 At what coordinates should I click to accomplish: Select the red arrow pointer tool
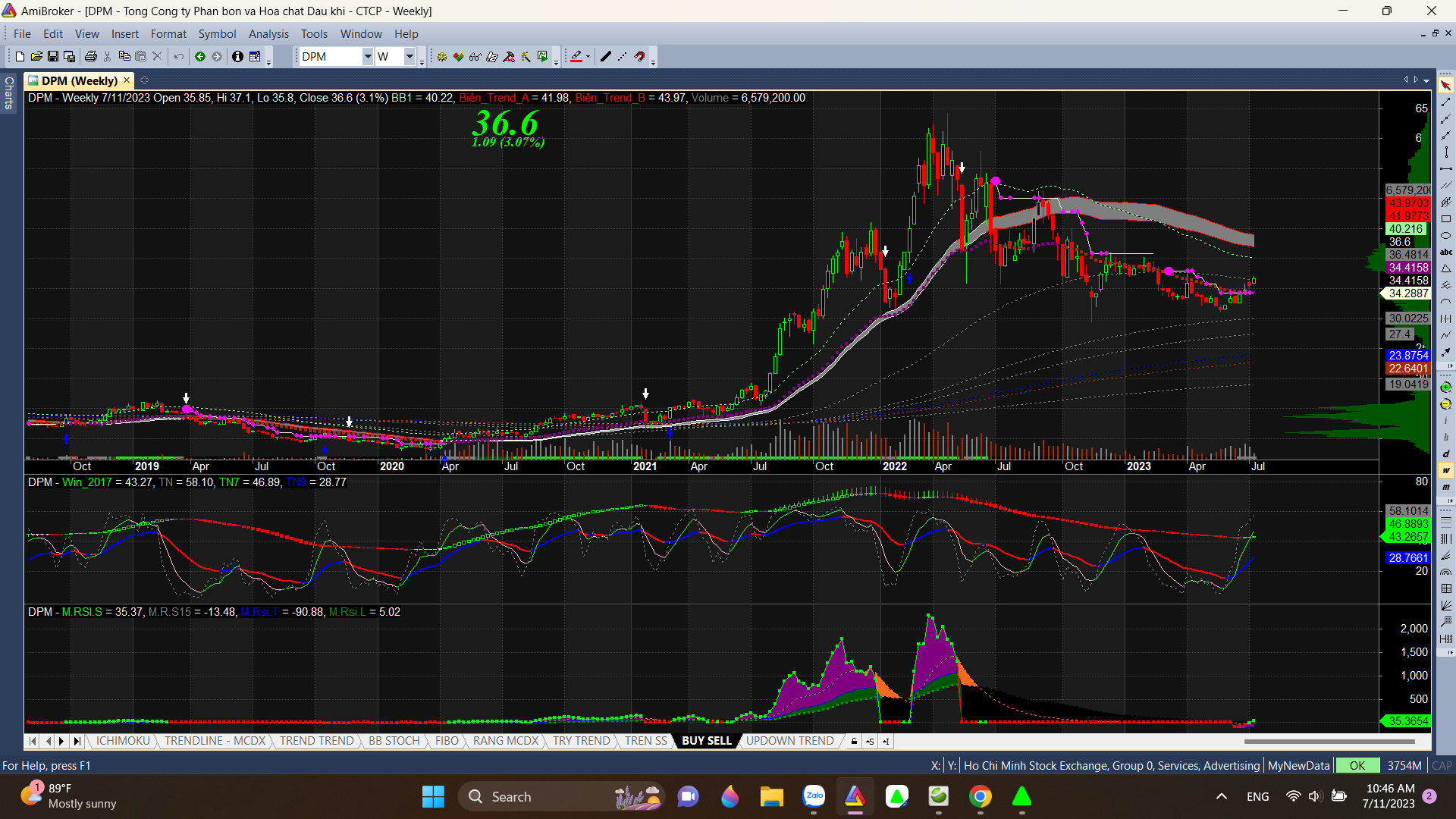[1446, 86]
